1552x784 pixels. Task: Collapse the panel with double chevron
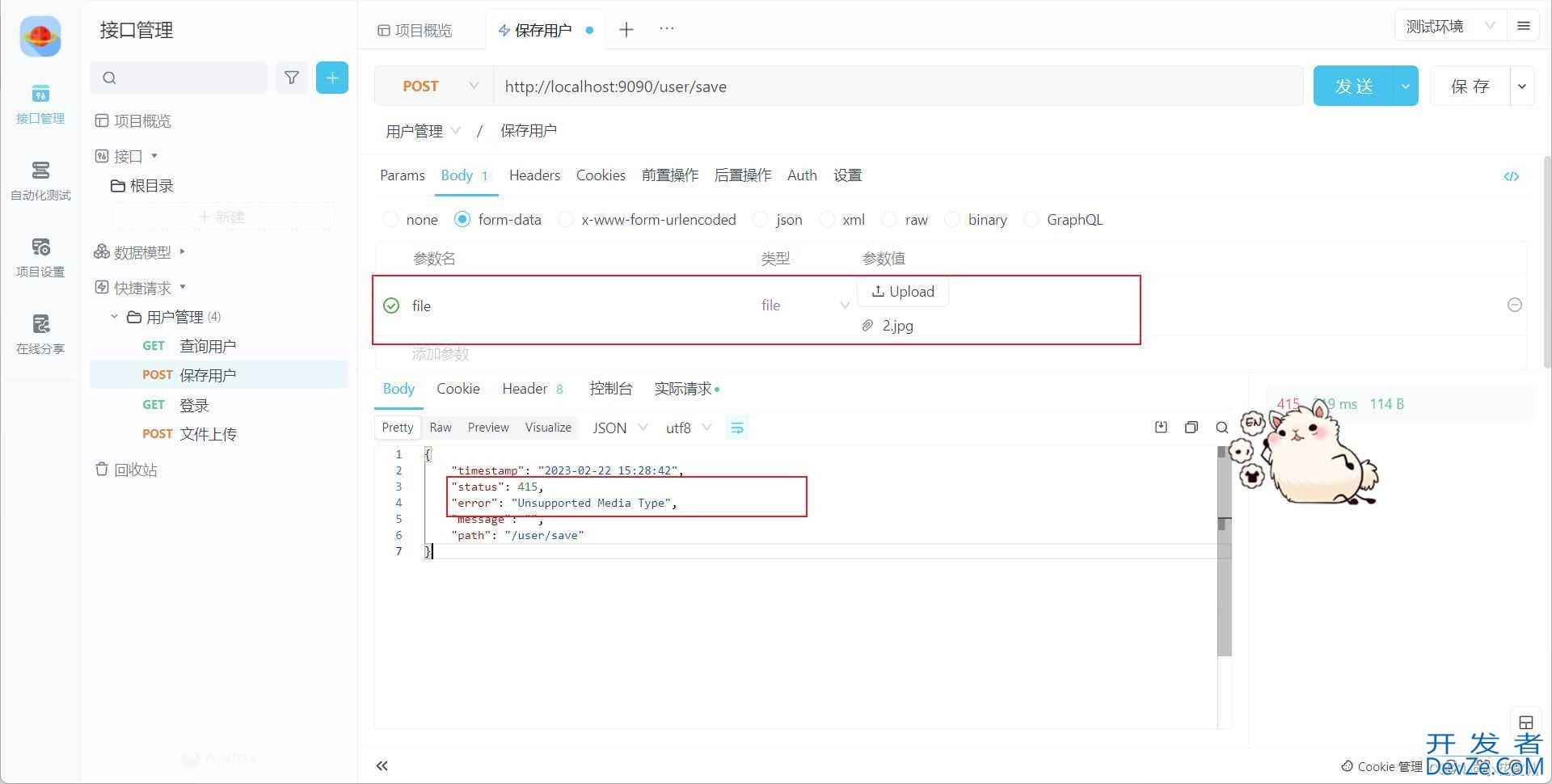(382, 765)
